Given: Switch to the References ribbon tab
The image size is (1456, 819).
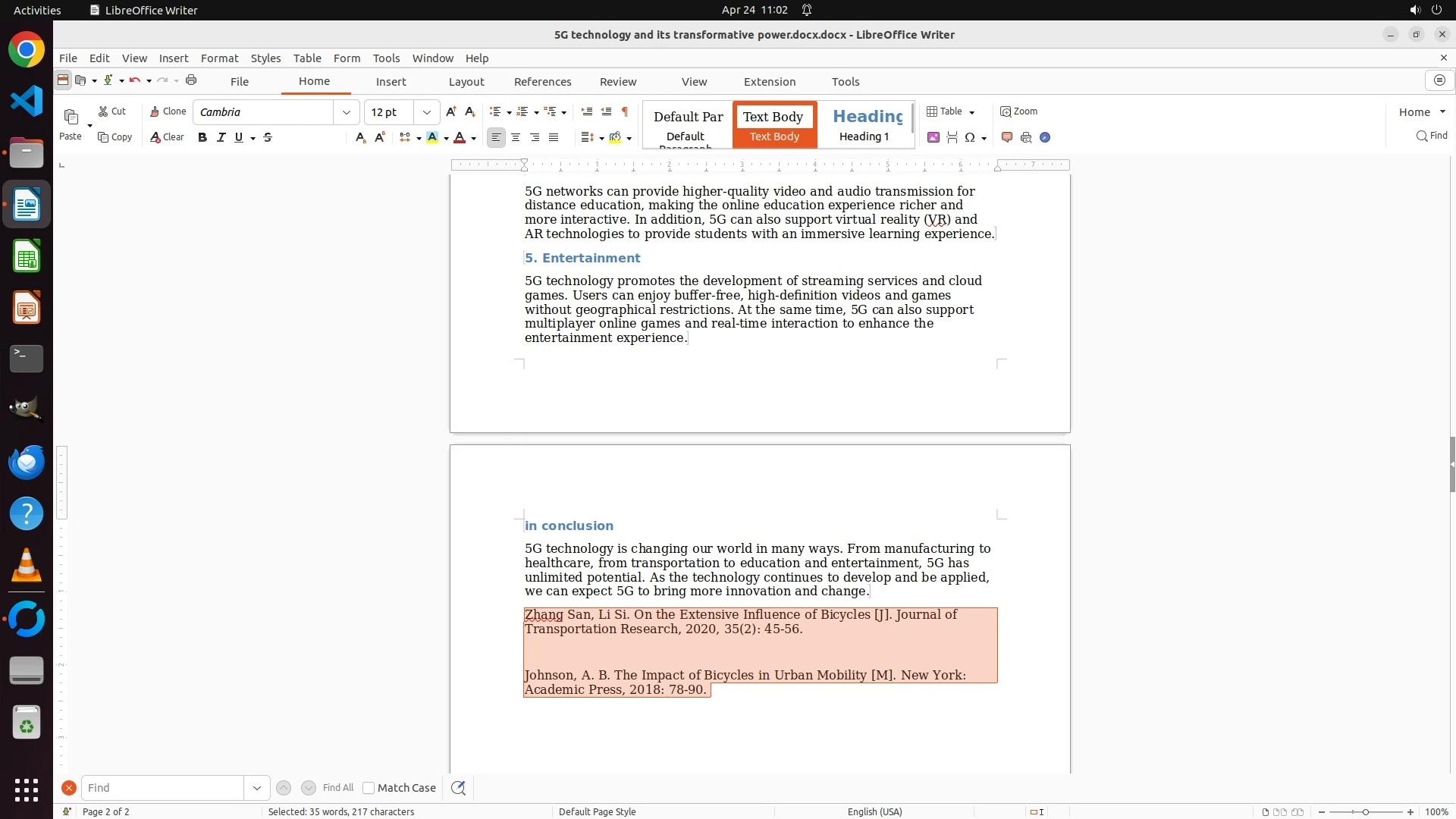Looking at the screenshot, I should point(542,82).
